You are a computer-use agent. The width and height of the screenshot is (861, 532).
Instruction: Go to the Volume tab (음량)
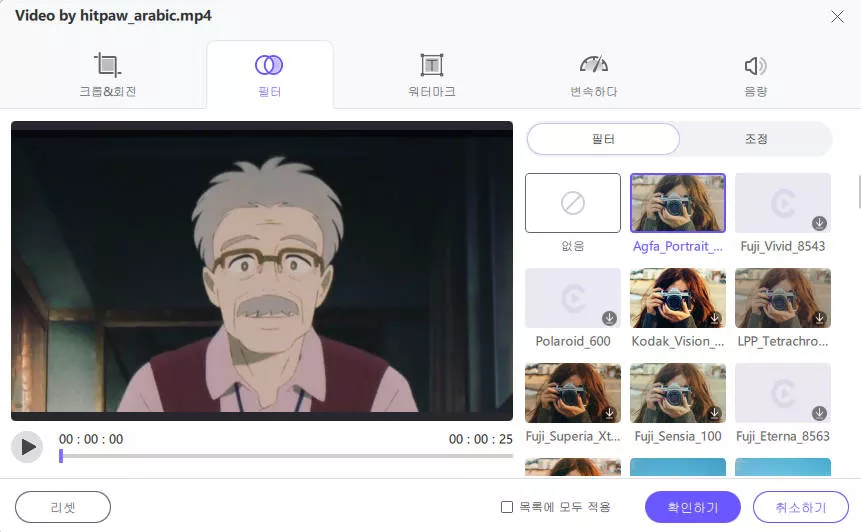(x=756, y=75)
